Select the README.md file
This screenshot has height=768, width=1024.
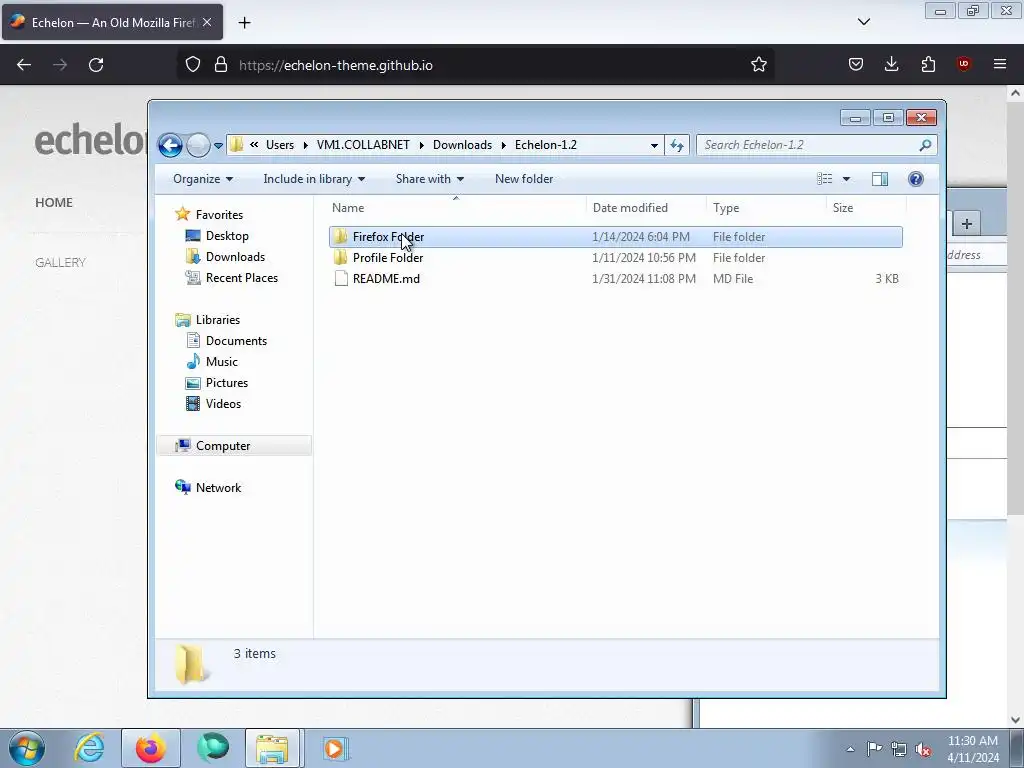click(x=616, y=279)
